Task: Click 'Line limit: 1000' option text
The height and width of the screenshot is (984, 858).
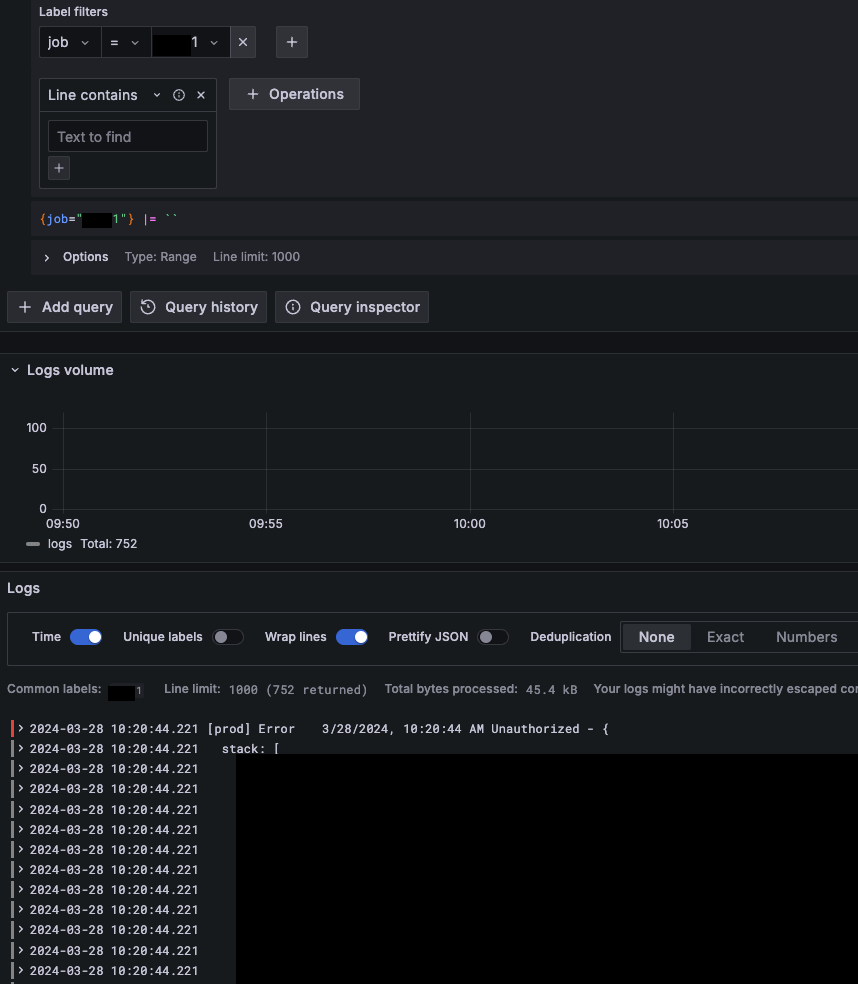Action: click(256, 257)
